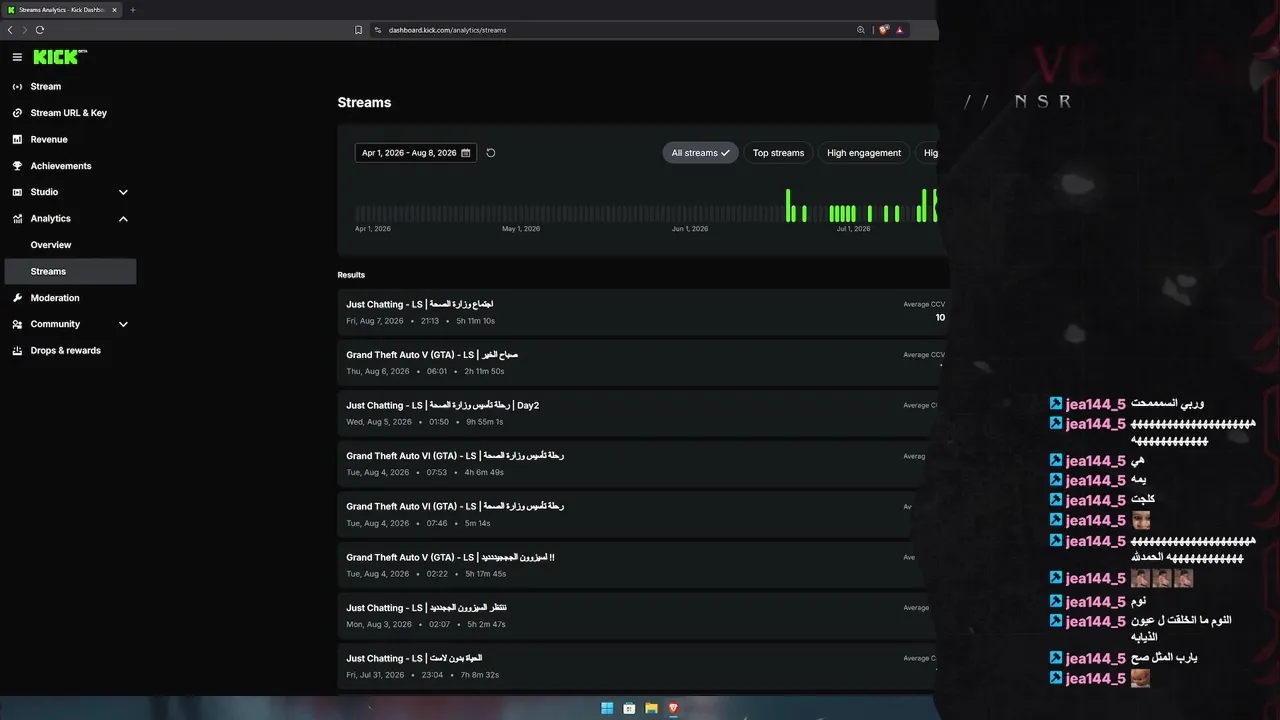Click the Moderation gavel icon
This screenshot has width=1280, height=720.
tap(17, 298)
